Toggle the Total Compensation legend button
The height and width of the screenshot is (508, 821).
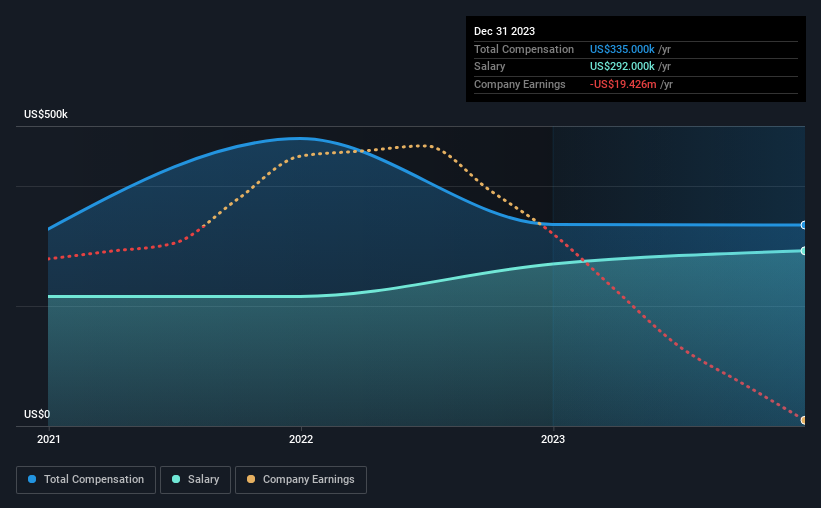pos(86,480)
